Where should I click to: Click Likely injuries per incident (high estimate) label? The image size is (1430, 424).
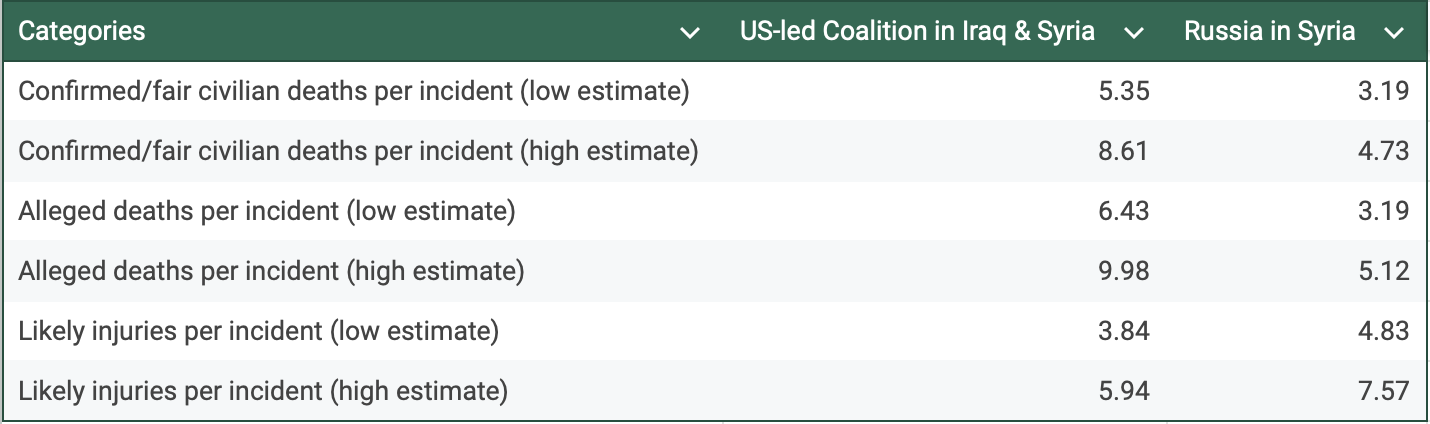click(x=263, y=391)
